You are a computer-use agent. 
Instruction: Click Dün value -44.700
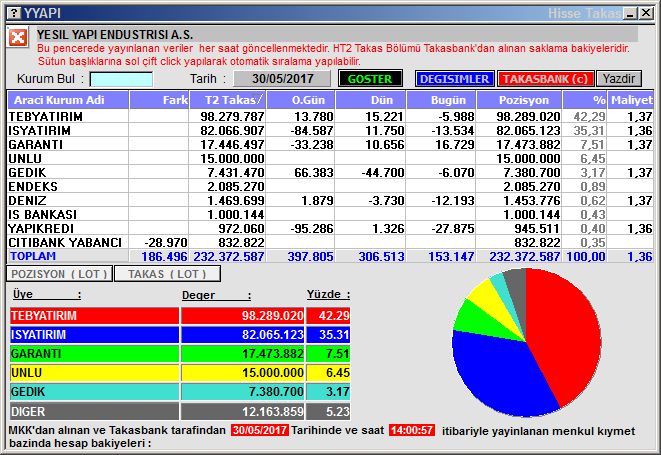coord(383,172)
